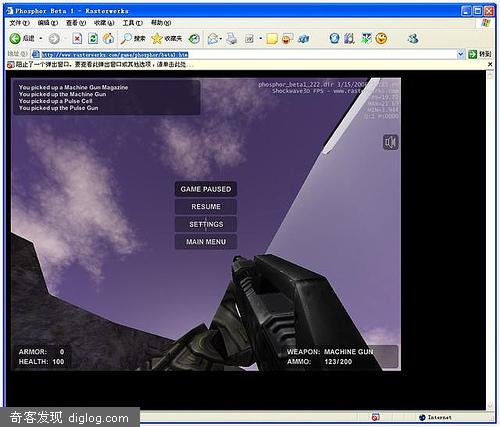Expand the Back button history dropdown arrow

point(41,39)
